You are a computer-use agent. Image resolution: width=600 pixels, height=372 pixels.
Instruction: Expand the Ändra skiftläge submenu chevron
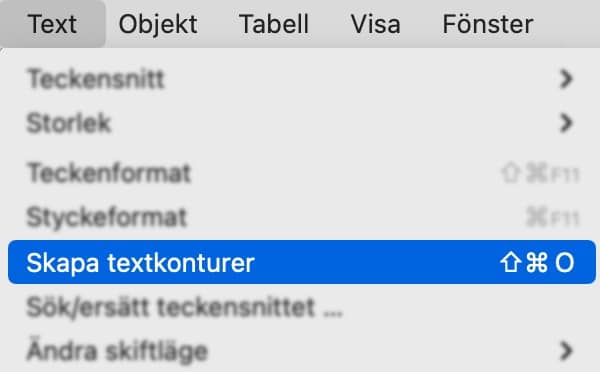566,351
